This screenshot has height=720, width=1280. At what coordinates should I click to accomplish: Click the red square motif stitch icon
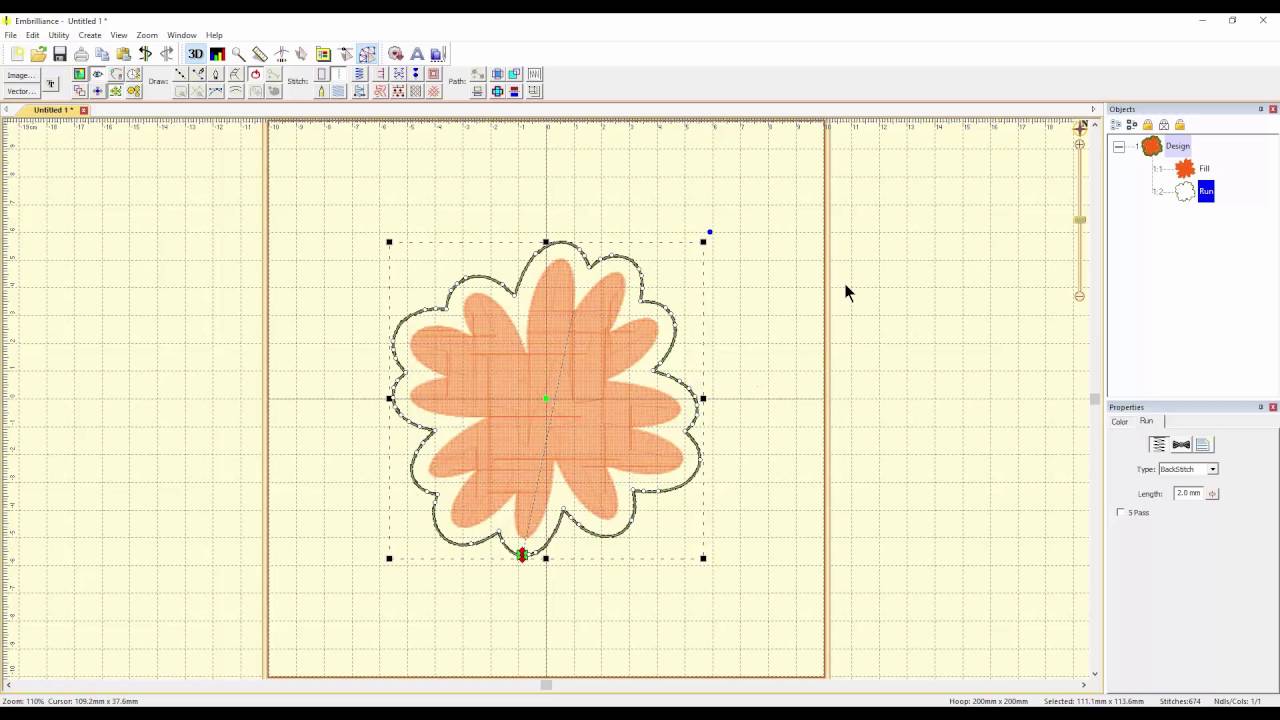(434, 74)
